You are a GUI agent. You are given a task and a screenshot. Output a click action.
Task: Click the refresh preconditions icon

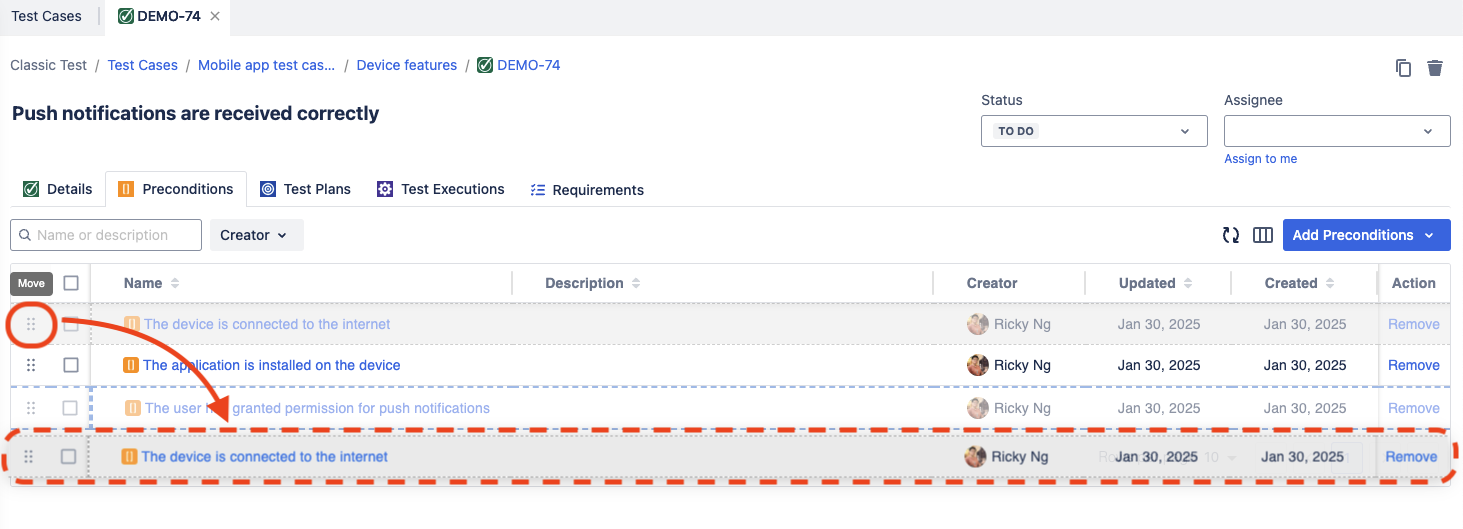pyautogui.click(x=1231, y=235)
